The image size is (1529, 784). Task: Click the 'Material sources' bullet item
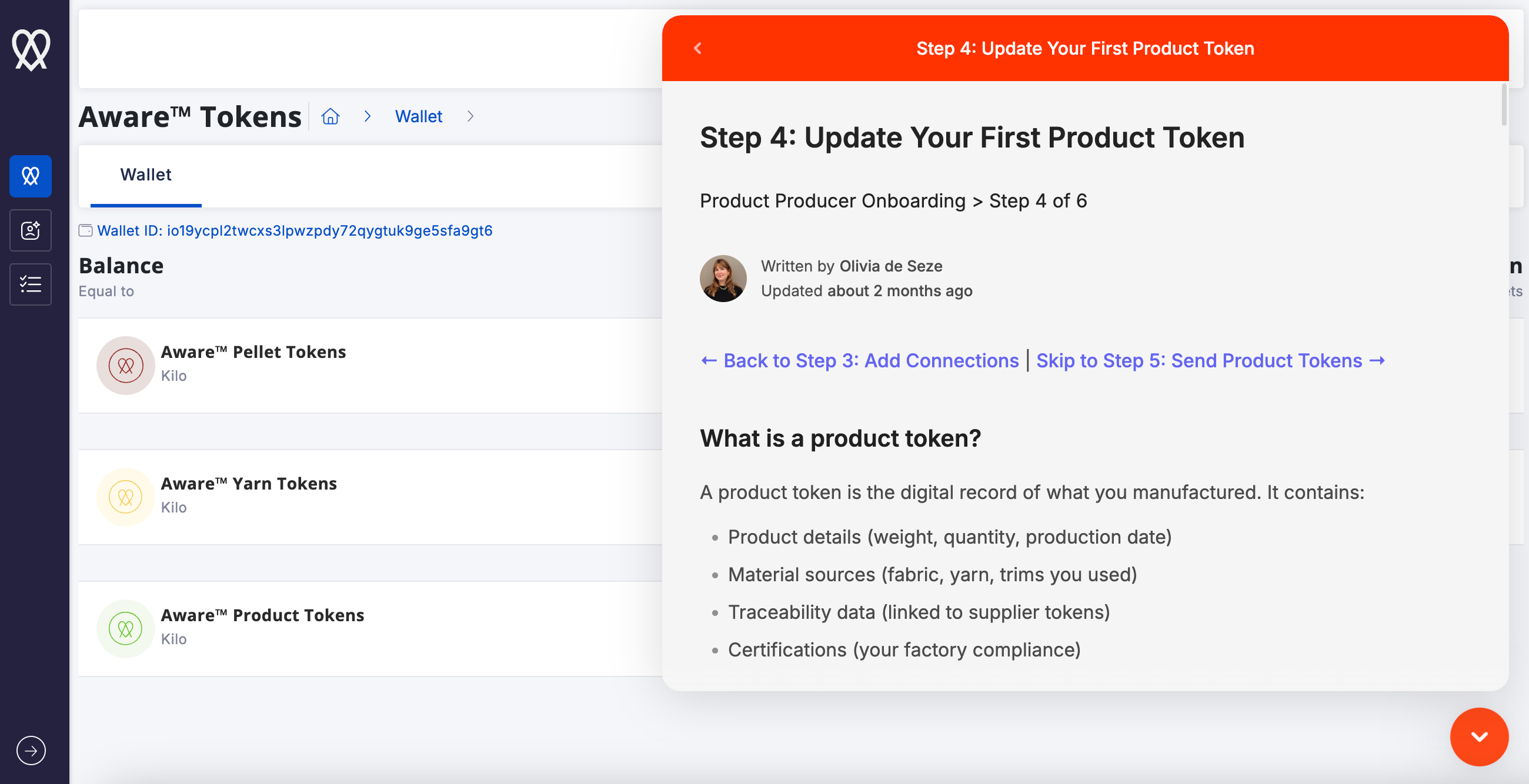(933, 575)
